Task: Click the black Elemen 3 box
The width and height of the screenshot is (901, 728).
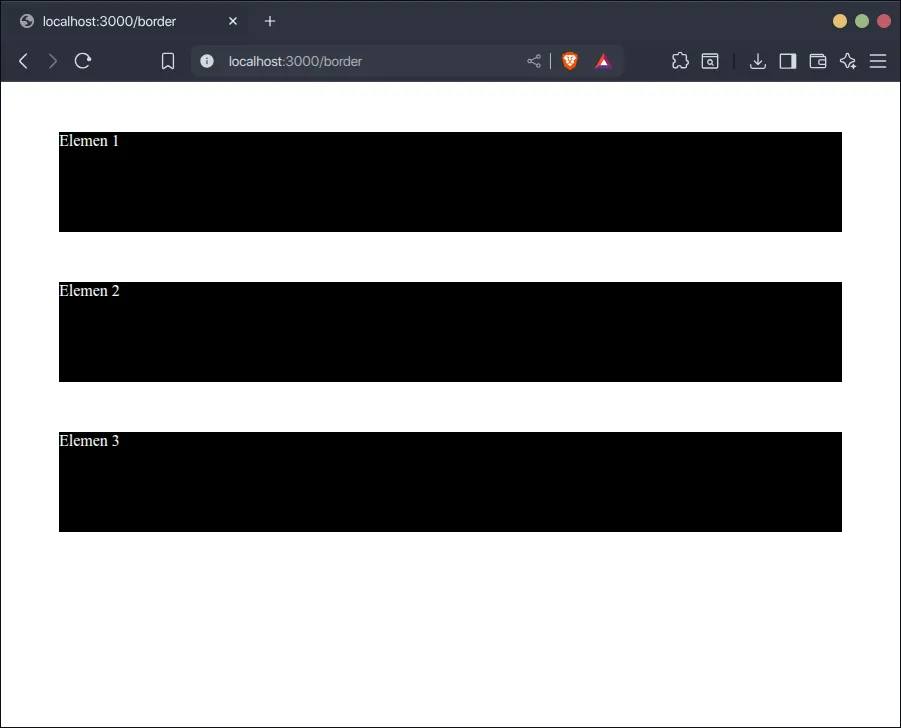Action: point(450,482)
